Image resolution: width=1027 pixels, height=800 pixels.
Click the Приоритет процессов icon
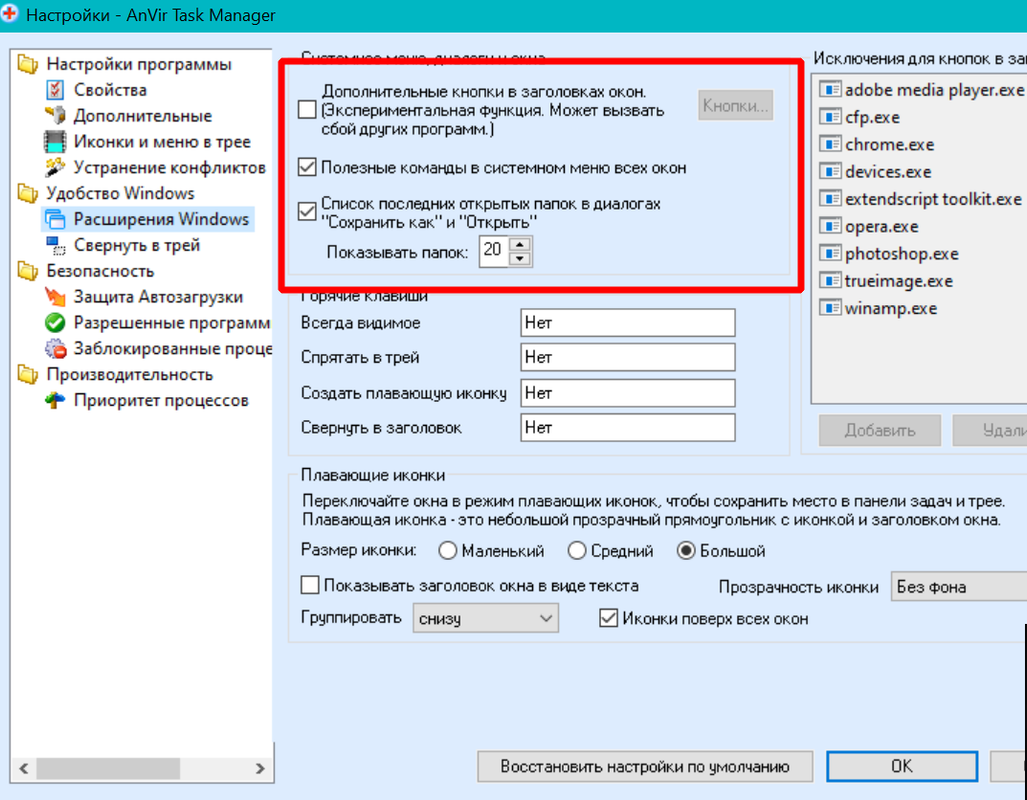point(55,400)
